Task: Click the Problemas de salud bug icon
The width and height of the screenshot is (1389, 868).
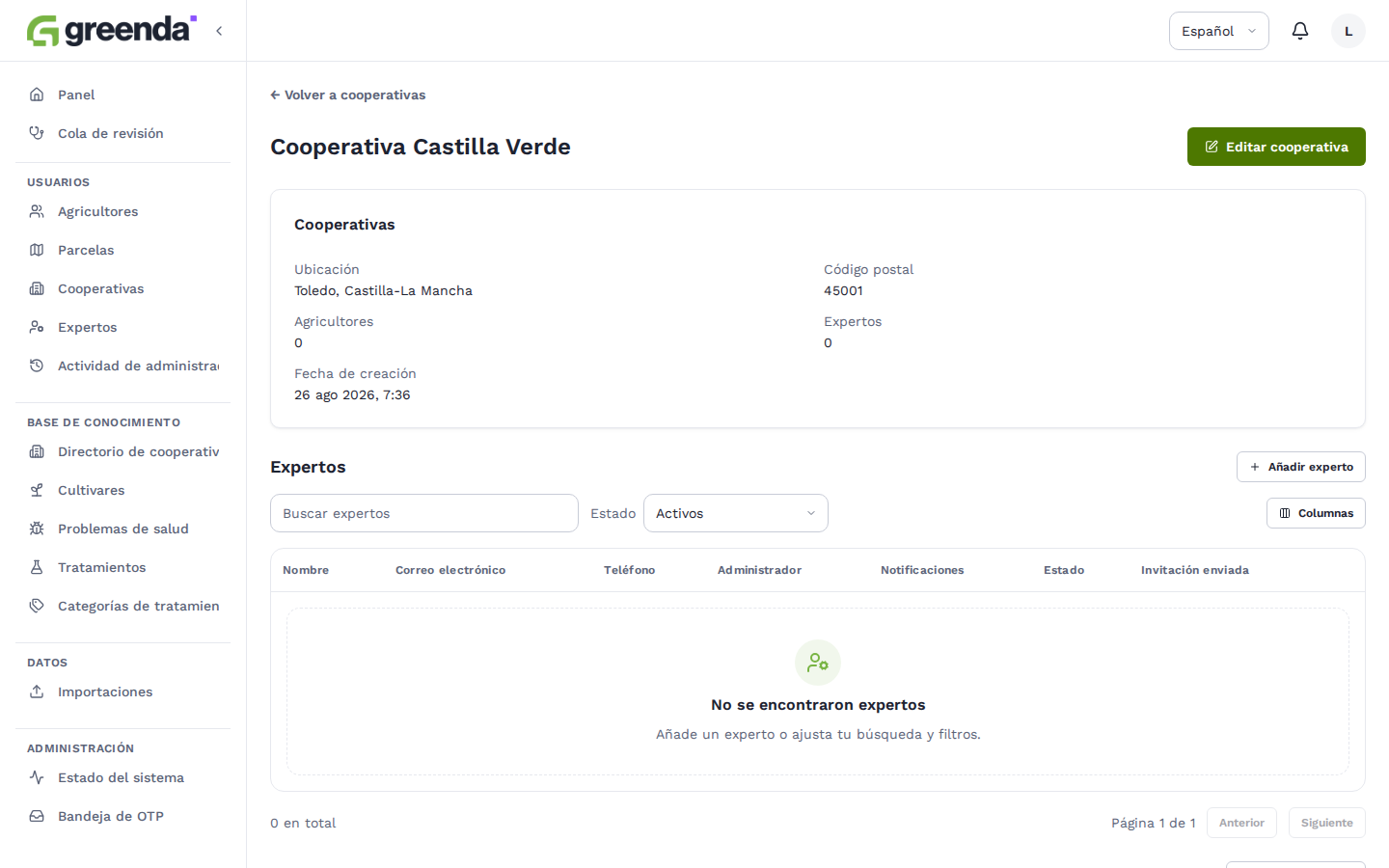Action: [x=37, y=529]
